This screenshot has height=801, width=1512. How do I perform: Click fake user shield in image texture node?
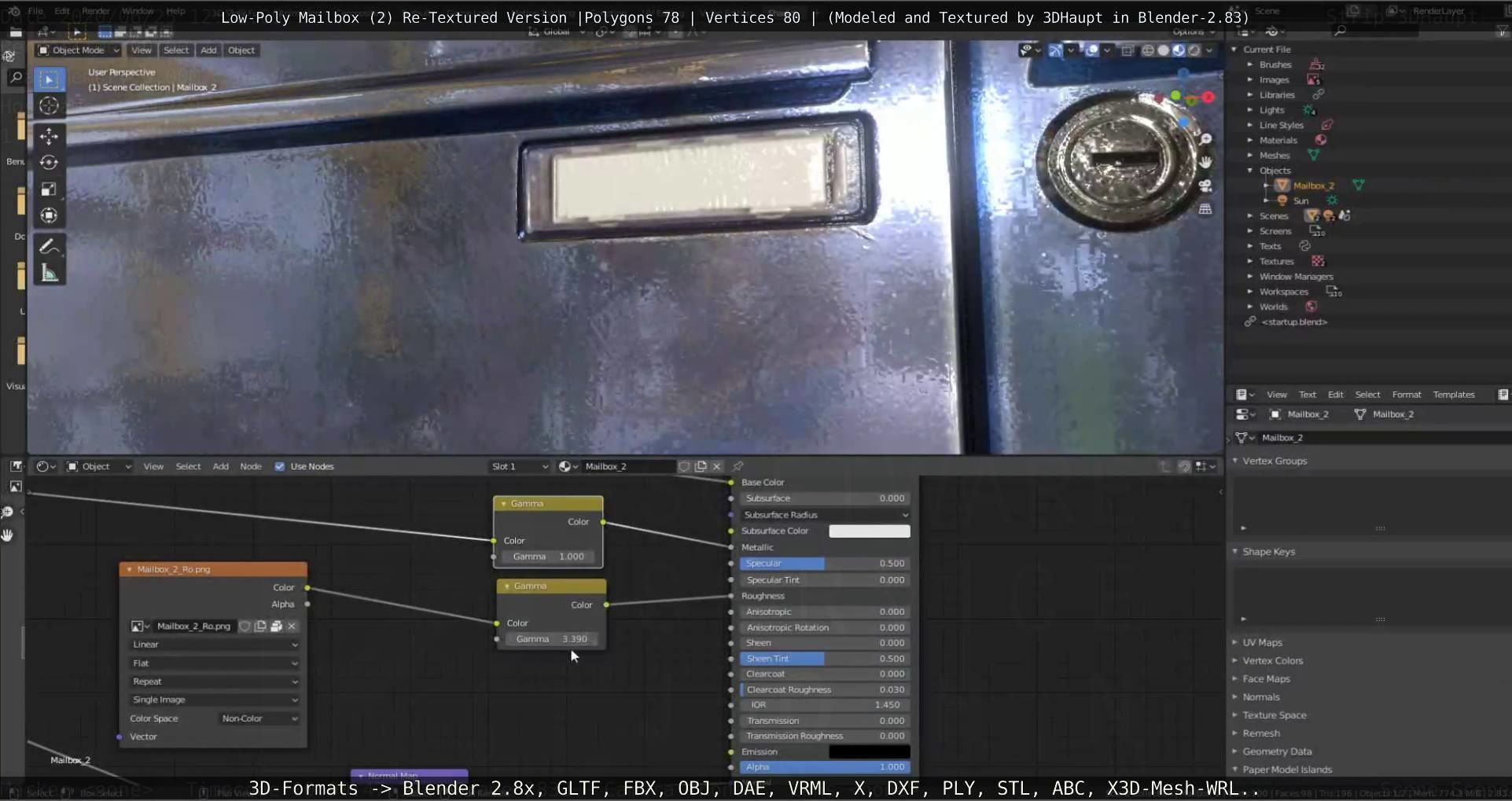245,626
